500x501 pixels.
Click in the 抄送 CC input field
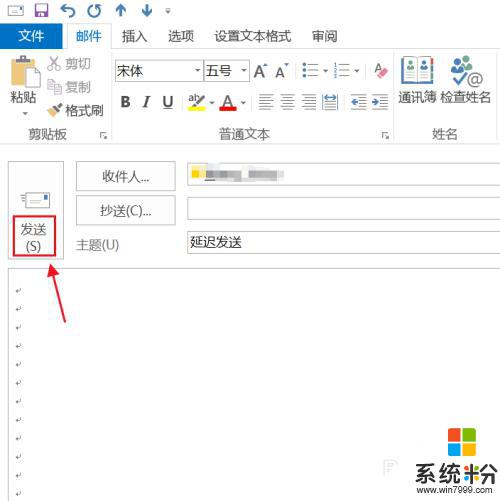point(344,208)
